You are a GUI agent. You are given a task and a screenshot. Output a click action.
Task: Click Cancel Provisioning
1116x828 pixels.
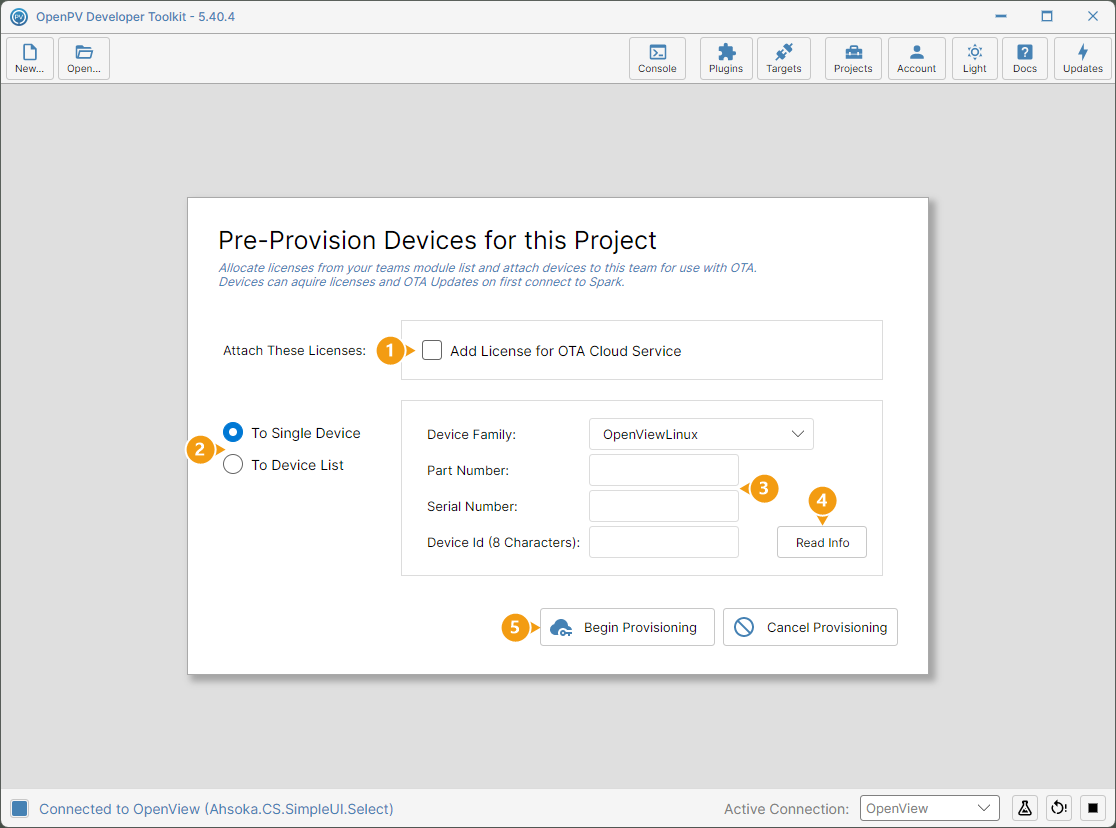[x=810, y=627]
